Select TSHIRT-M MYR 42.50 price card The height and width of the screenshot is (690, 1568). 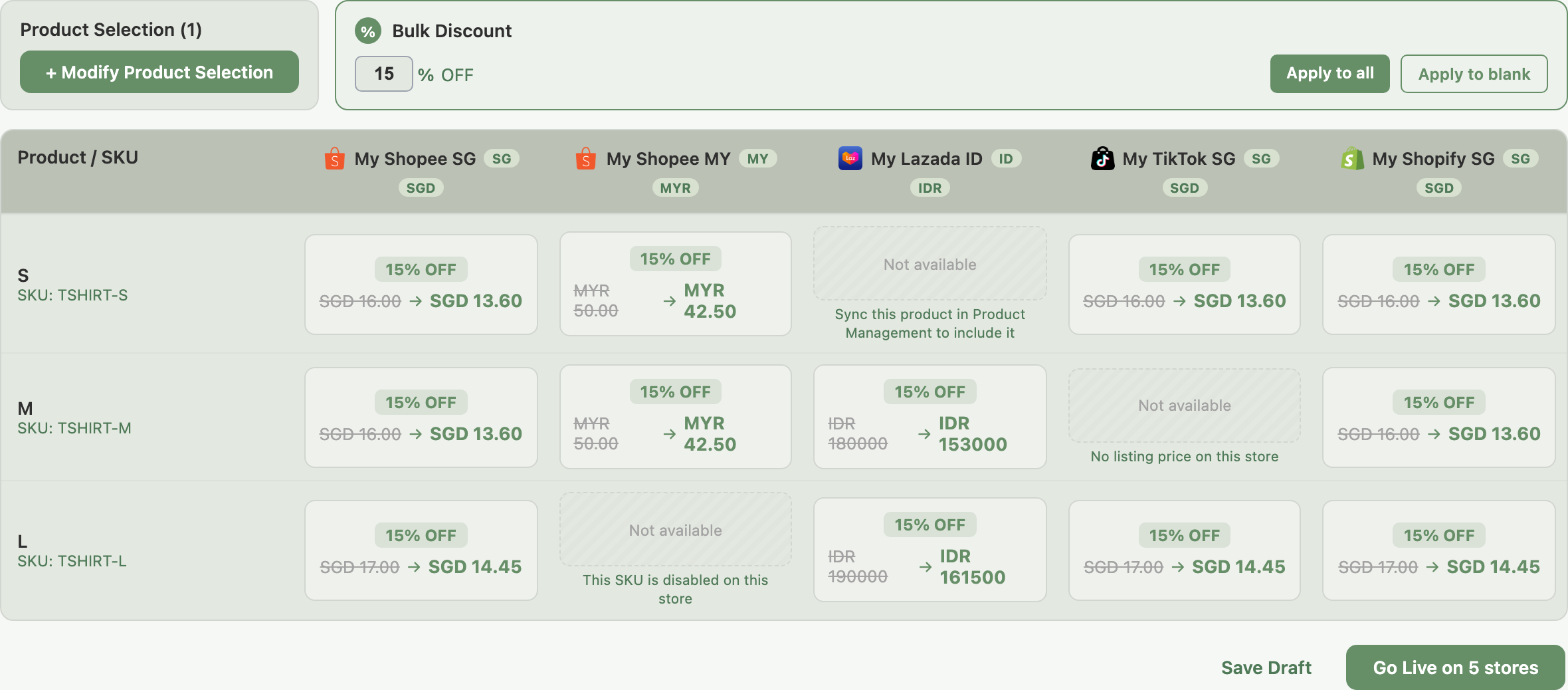coord(676,417)
